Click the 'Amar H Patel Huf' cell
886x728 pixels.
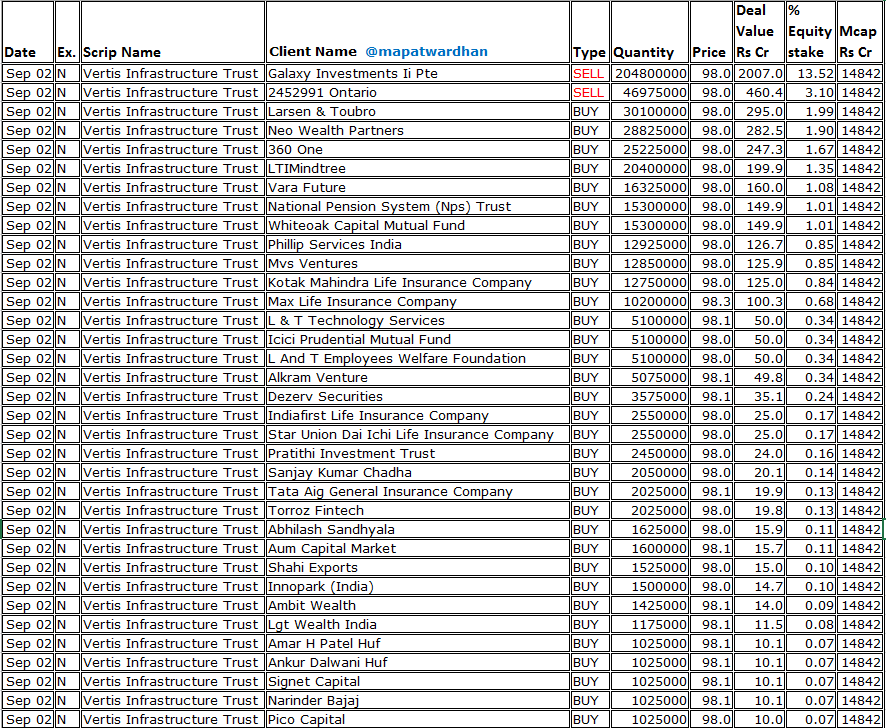point(418,643)
